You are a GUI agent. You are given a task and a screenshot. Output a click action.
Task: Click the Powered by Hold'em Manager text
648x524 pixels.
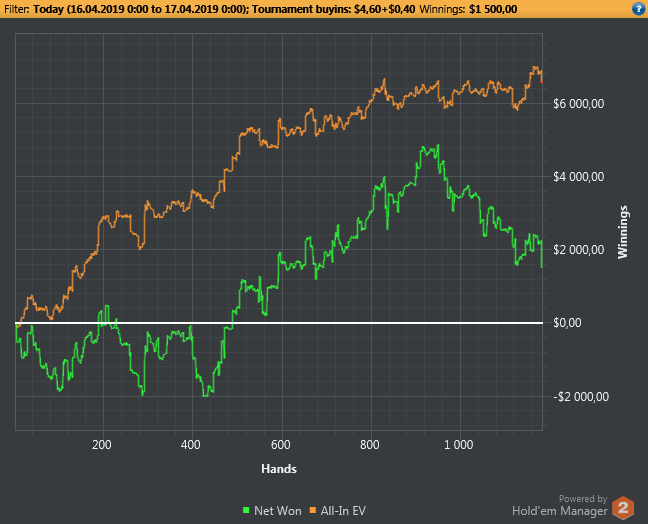[560, 505]
